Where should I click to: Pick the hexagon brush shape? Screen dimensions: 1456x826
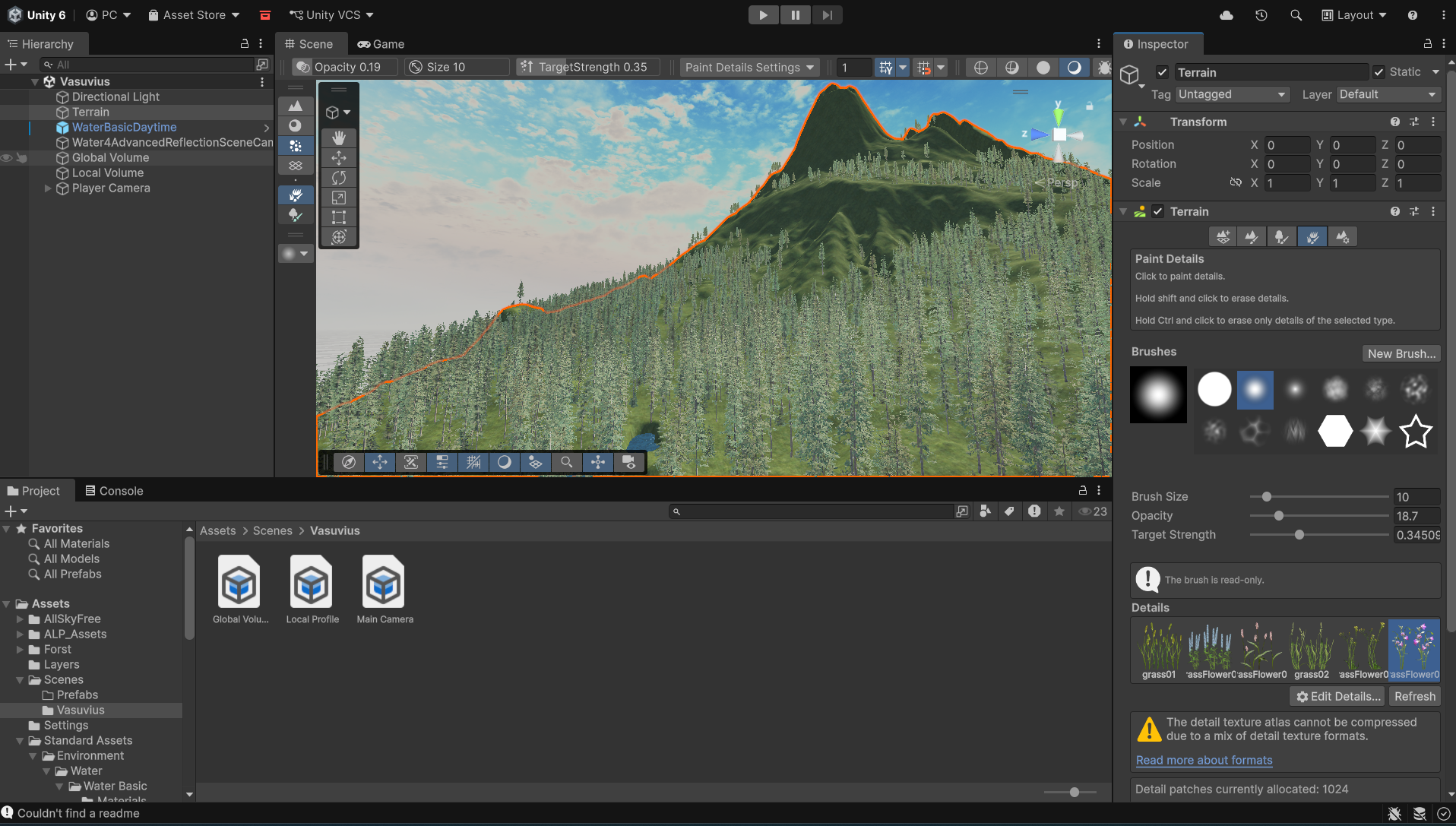1335,432
